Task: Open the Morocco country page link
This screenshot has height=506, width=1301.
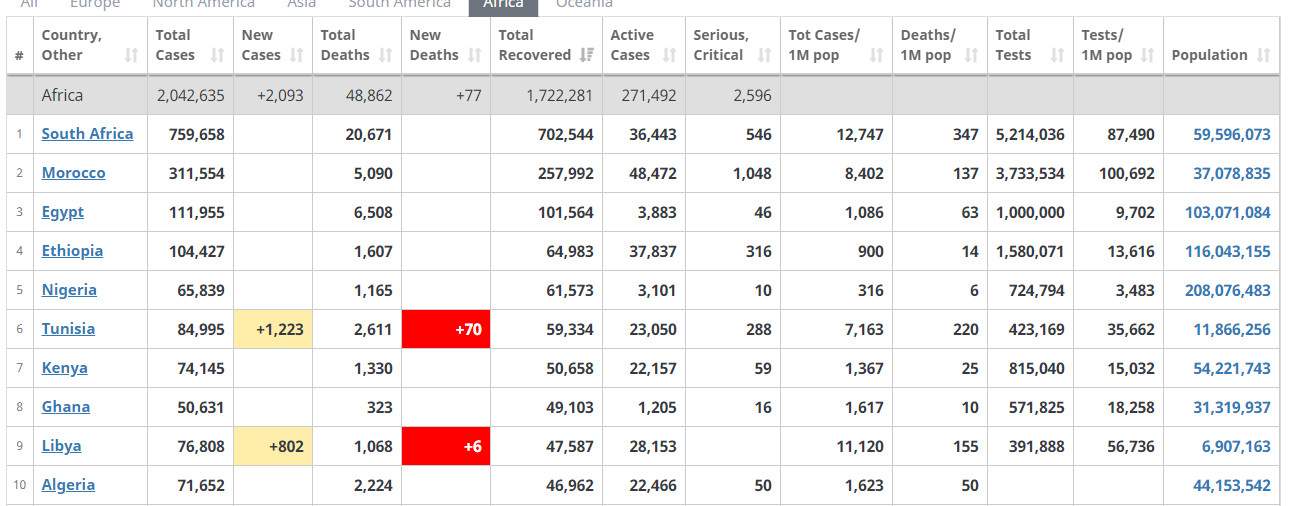Action: pyautogui.click(x=73, y=173)
